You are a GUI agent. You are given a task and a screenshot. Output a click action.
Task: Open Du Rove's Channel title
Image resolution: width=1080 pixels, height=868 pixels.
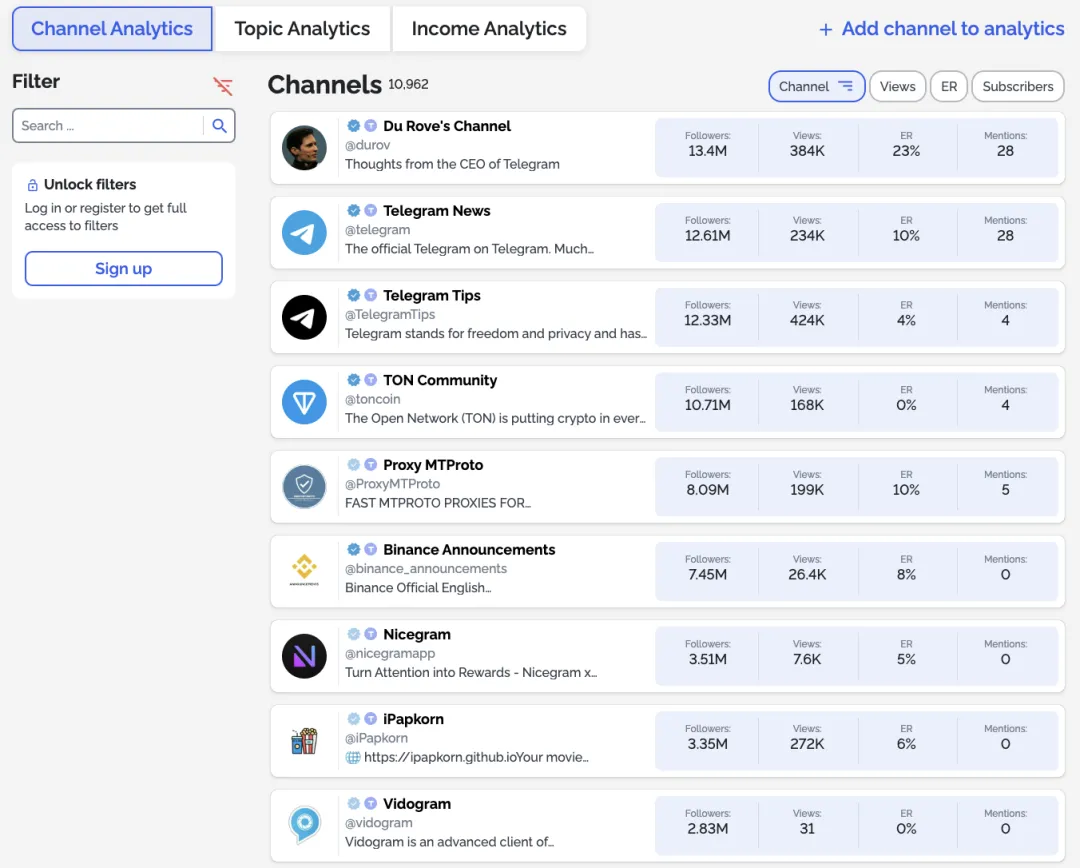[x=447, y=126]
